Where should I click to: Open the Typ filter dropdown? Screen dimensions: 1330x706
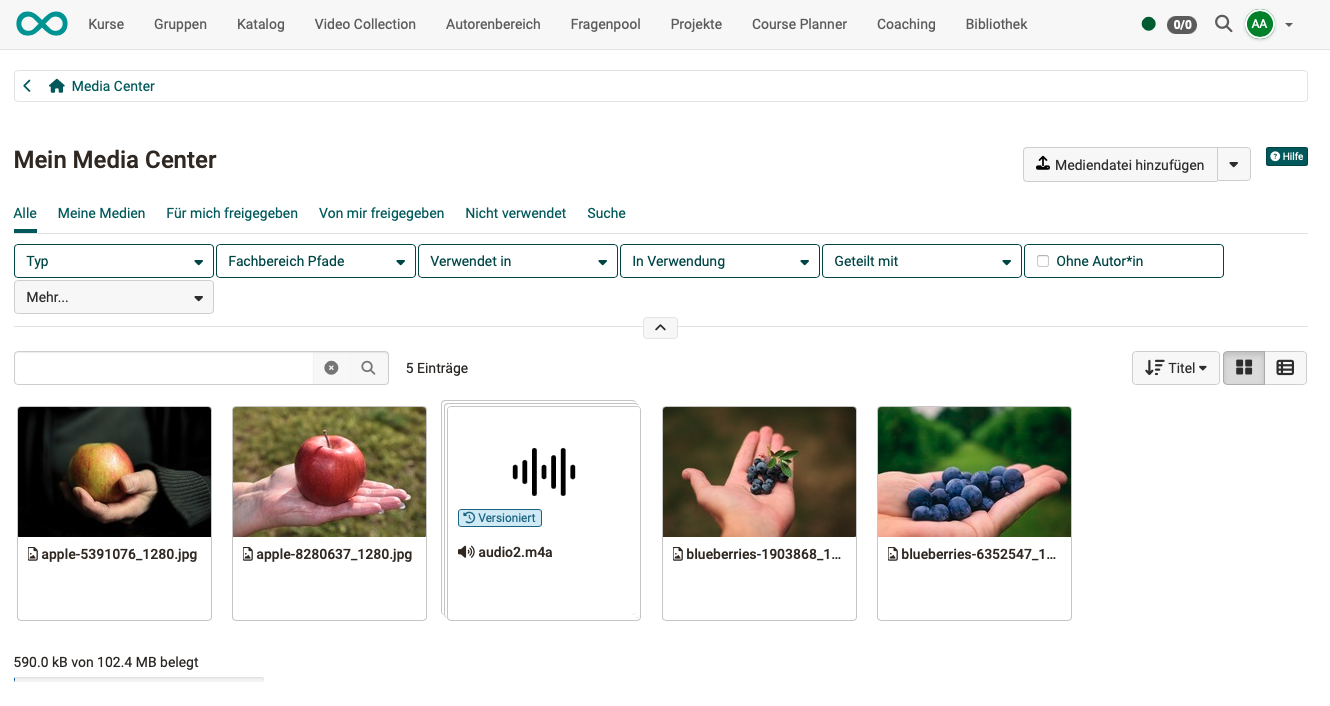coord(113,260)
